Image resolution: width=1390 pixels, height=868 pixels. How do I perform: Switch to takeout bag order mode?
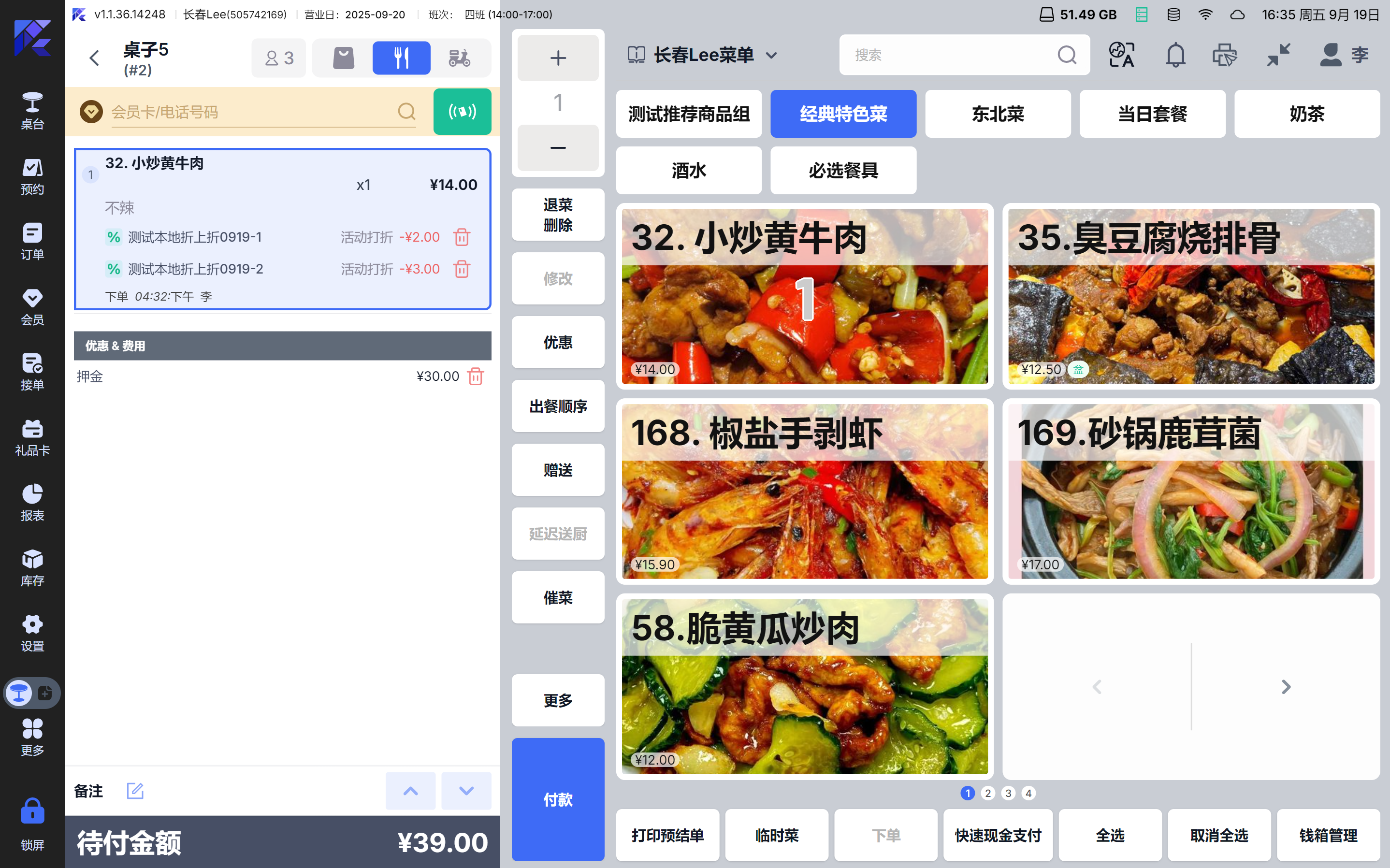(343, 58)
